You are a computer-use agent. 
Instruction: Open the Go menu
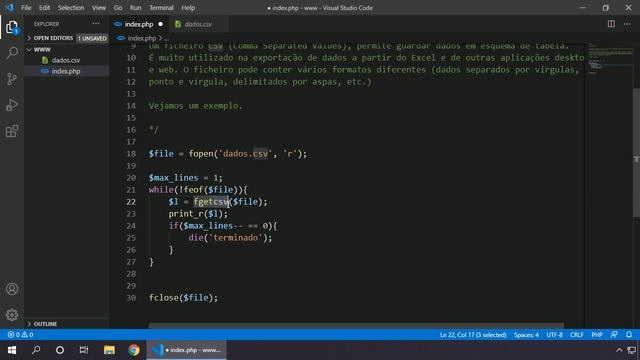pos(118,8)
